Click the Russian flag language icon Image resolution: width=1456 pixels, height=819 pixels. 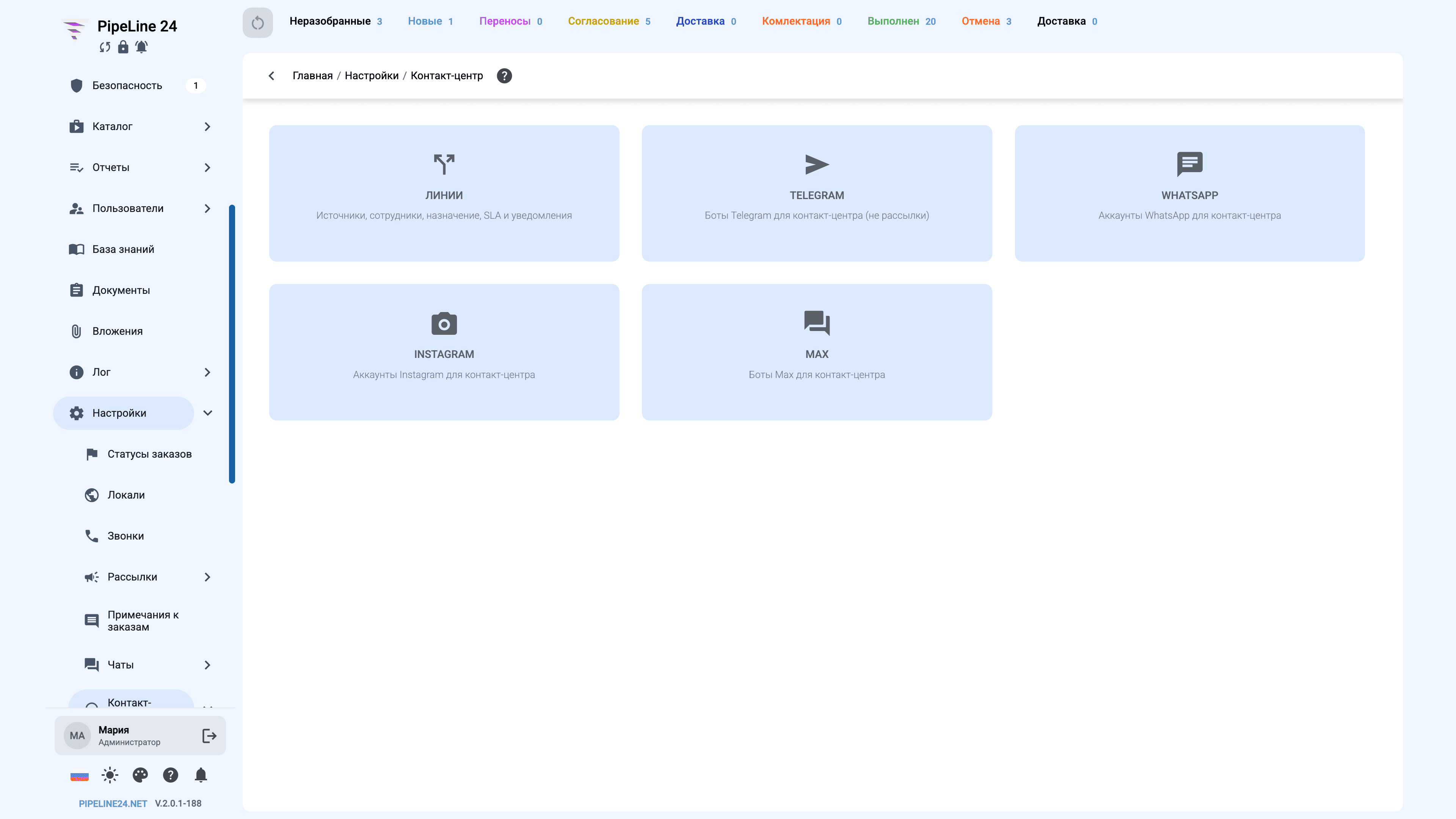(x=80, y=775)
